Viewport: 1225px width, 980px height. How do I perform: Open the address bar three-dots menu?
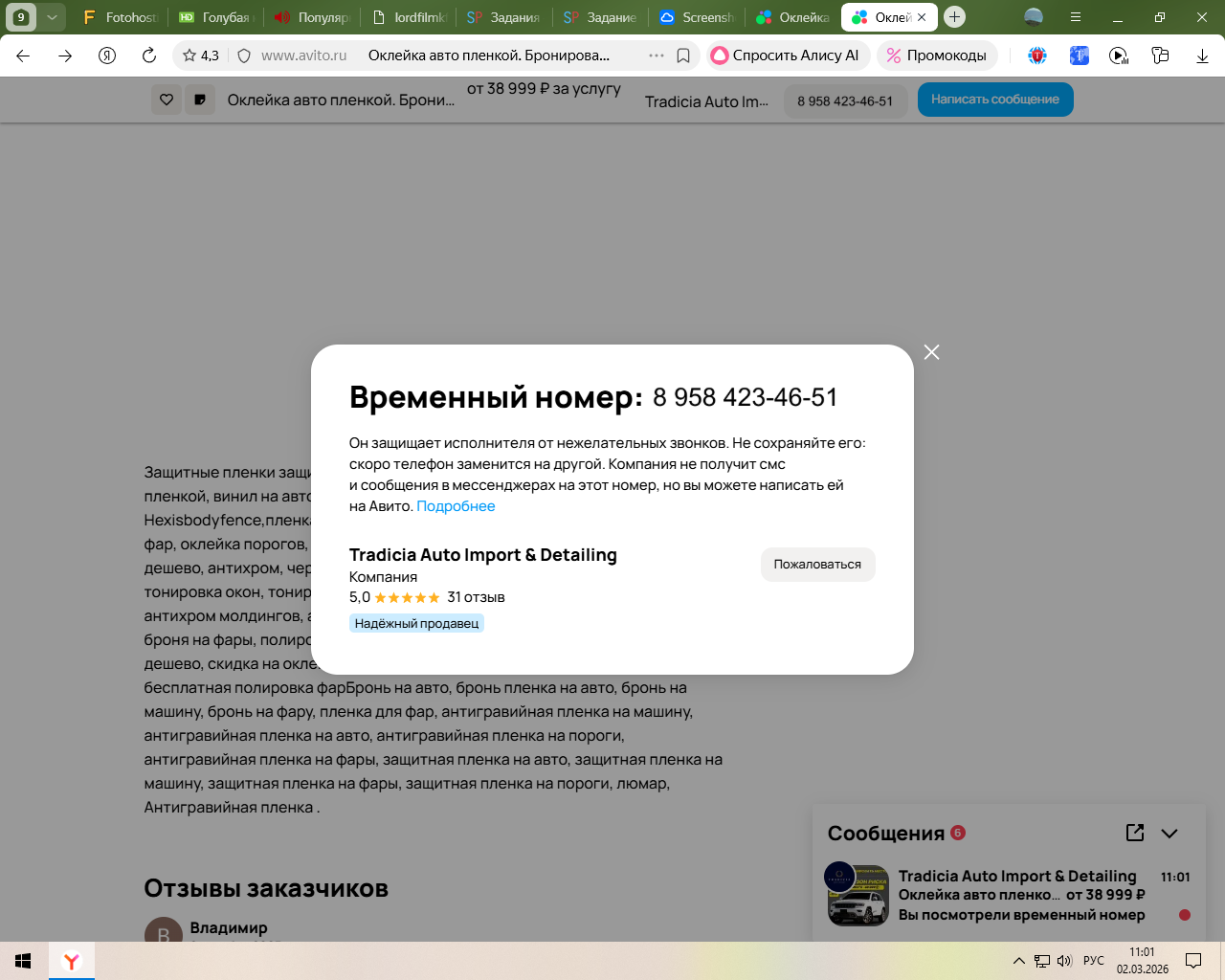pos(657,56)
